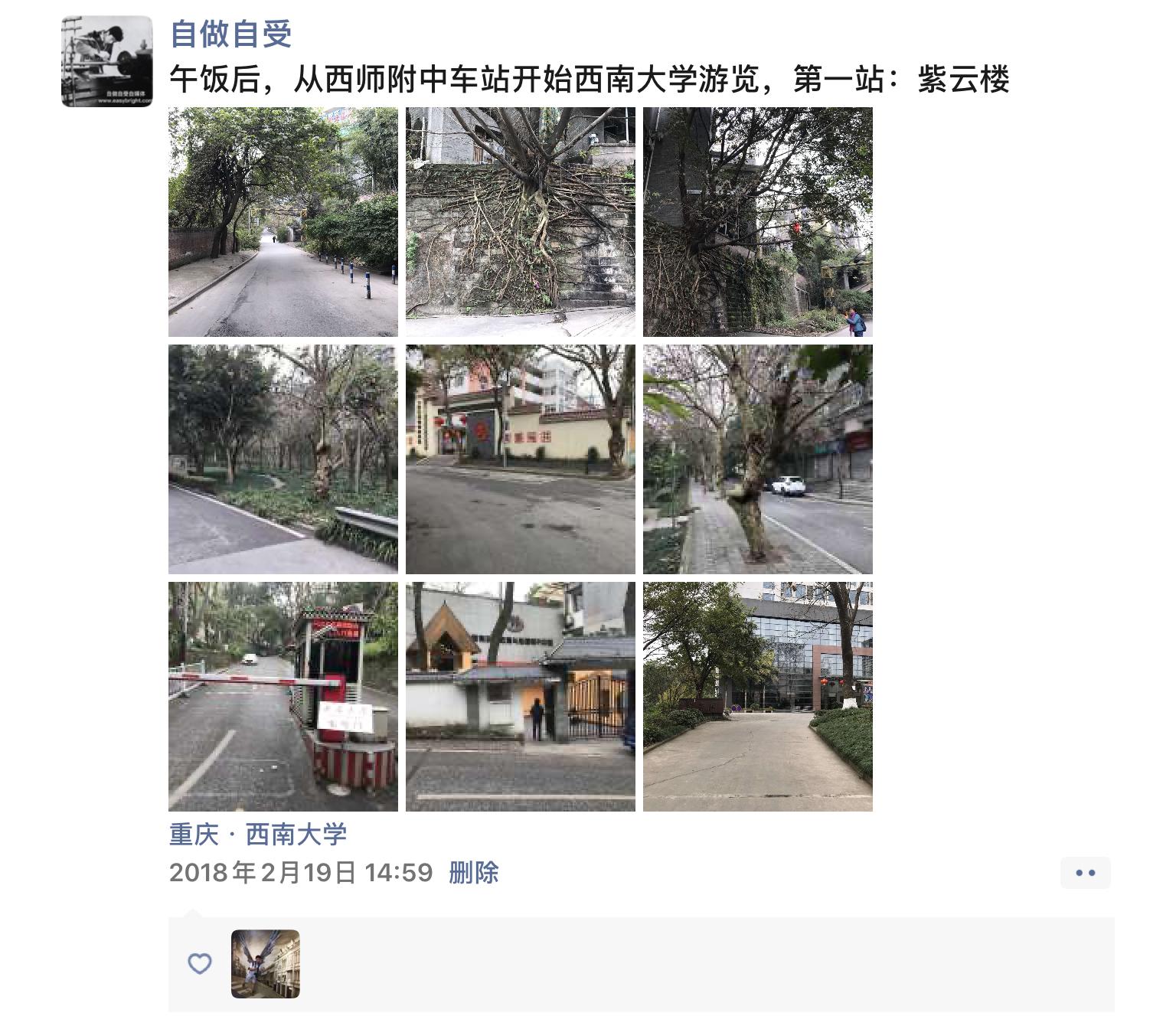Open the photo of the barrier gate booth
Viewport: 1176px width, 1016px height.
point(283,697)
